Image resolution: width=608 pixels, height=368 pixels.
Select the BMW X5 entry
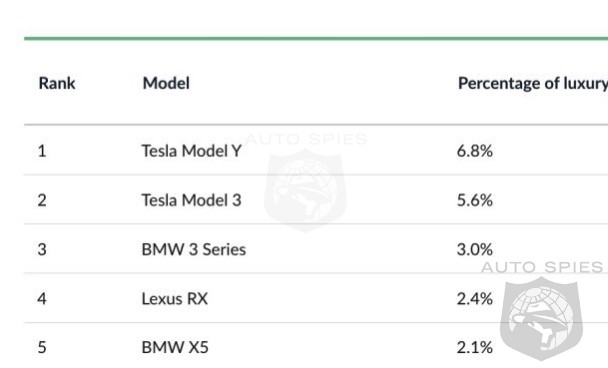click(x=175, y=347)
